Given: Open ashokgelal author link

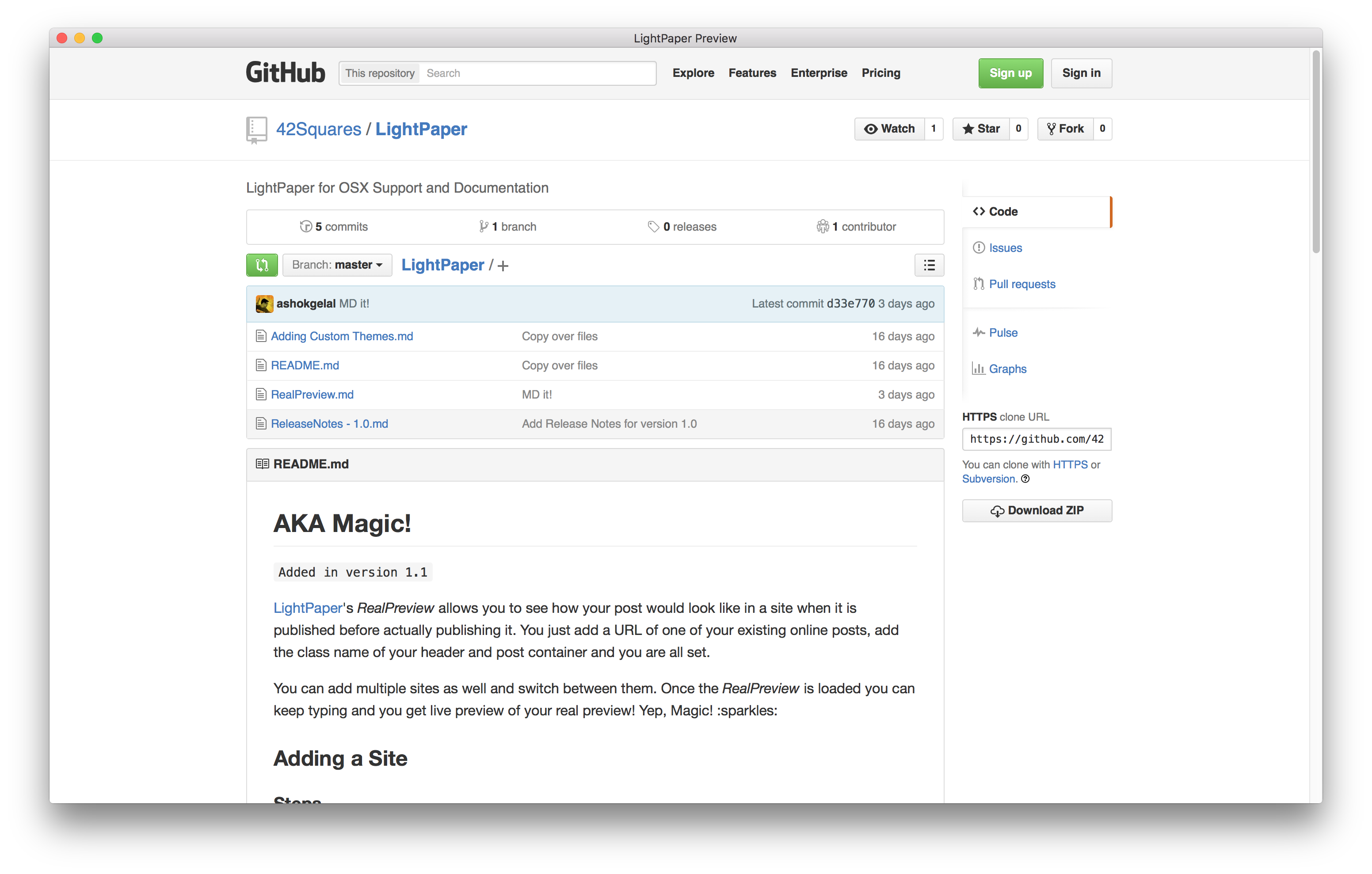Looking at the screenshot, I should click(306, 304).
